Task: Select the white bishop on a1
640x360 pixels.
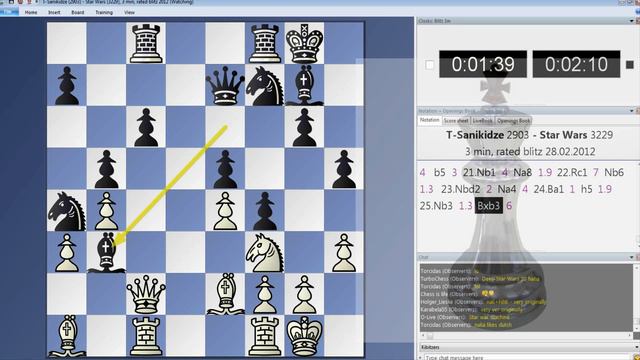Action: coord(67,336)
